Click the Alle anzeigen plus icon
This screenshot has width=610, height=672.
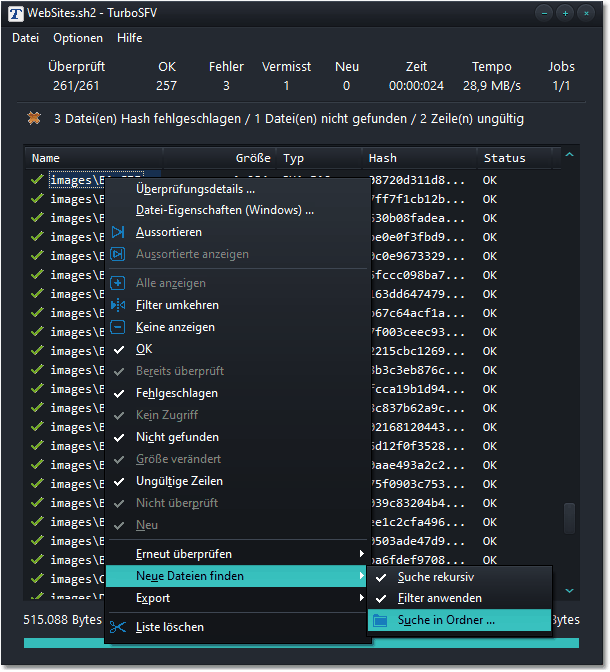coord(118,283)
